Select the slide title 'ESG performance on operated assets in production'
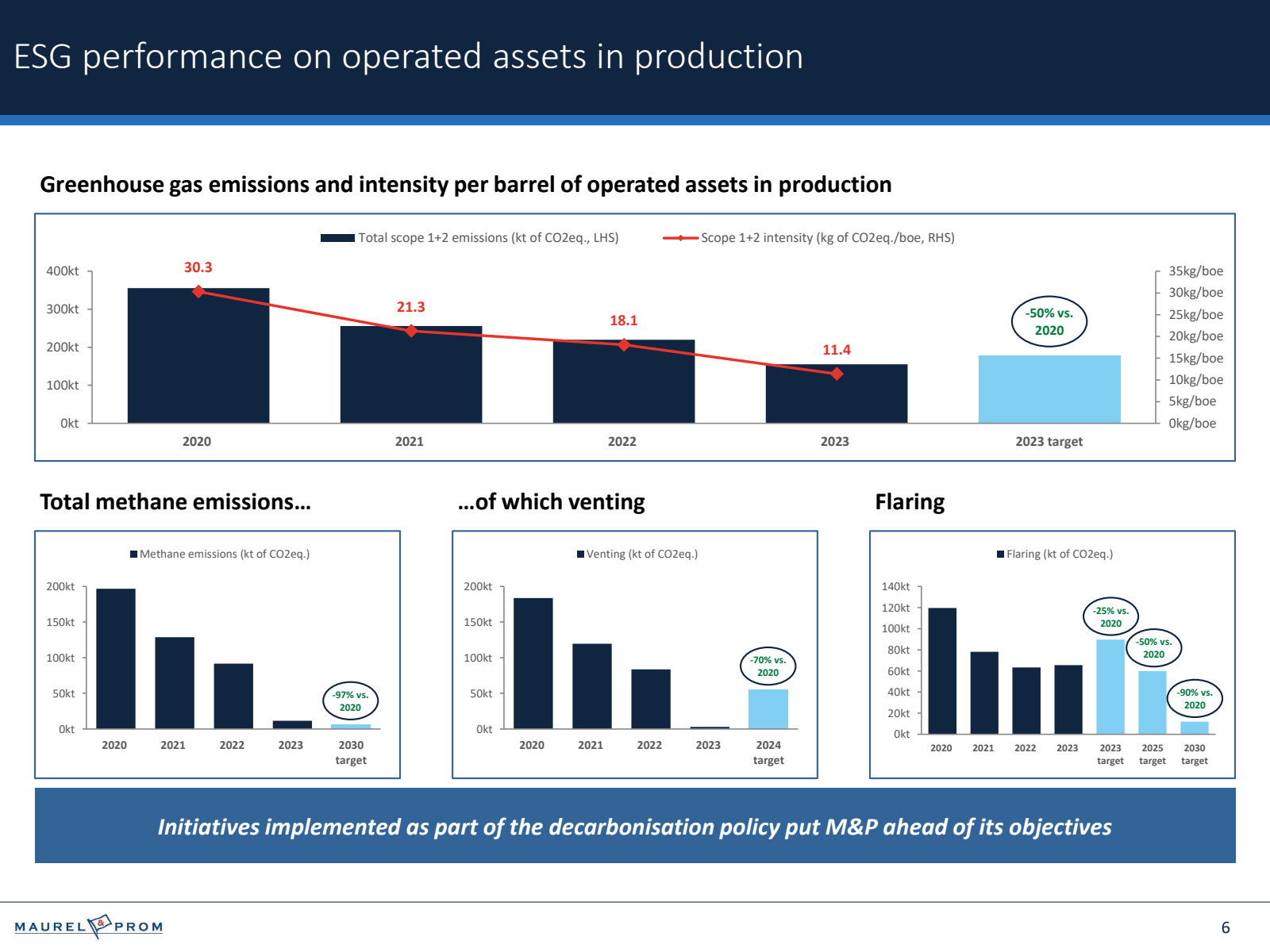1270x952 pixels. (409, 56)
